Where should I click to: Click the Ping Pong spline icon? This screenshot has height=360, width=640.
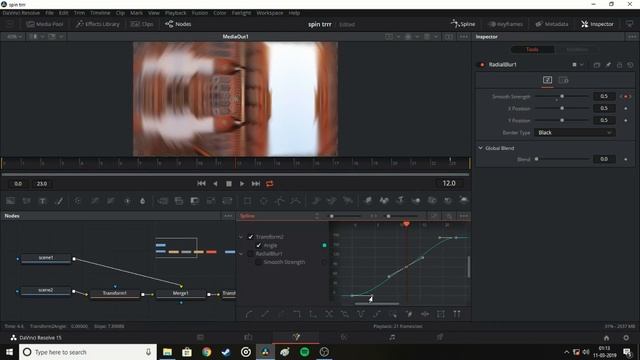[x=361, y=314]
